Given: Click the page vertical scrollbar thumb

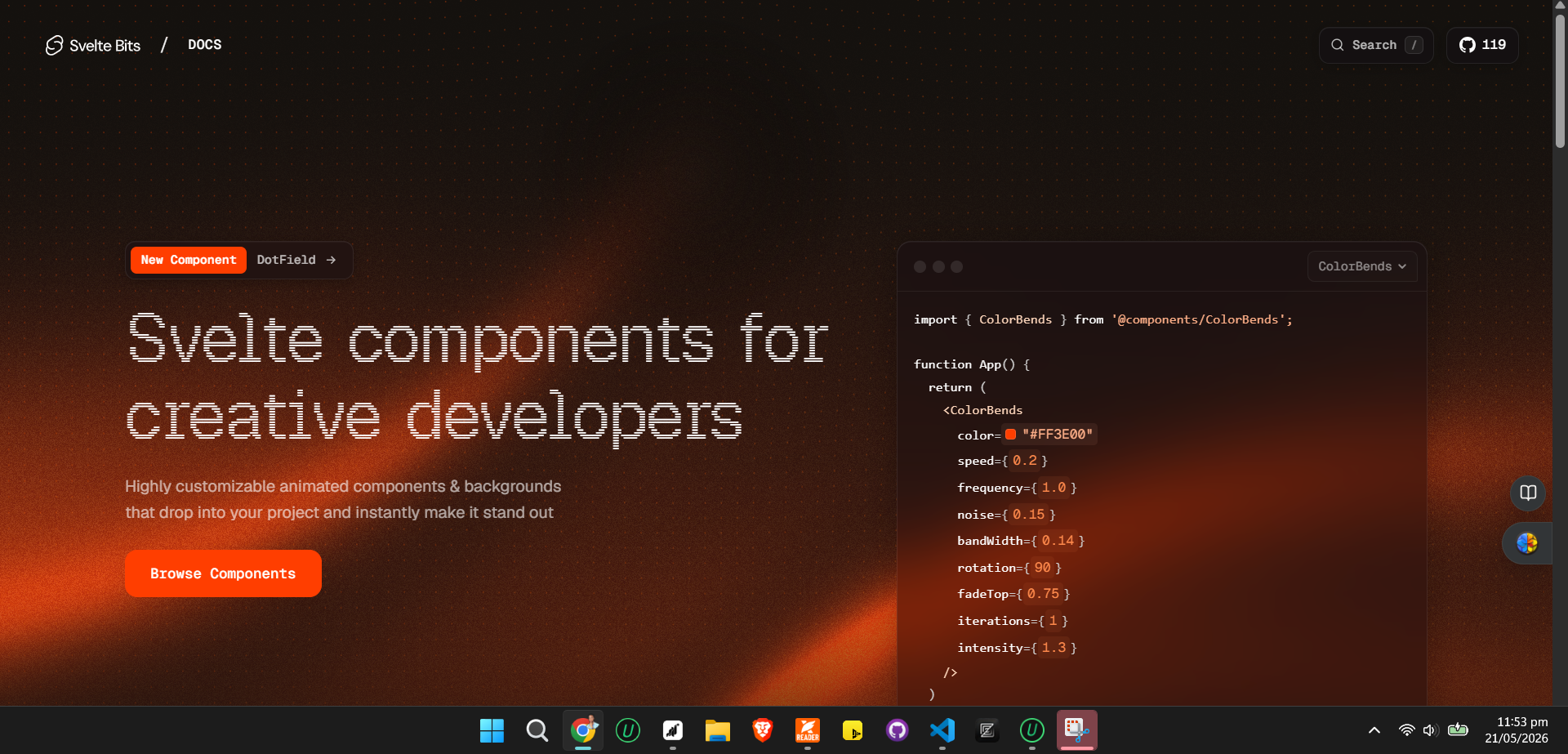Looking at the screenshot, I should click(x=1560, y=82).
